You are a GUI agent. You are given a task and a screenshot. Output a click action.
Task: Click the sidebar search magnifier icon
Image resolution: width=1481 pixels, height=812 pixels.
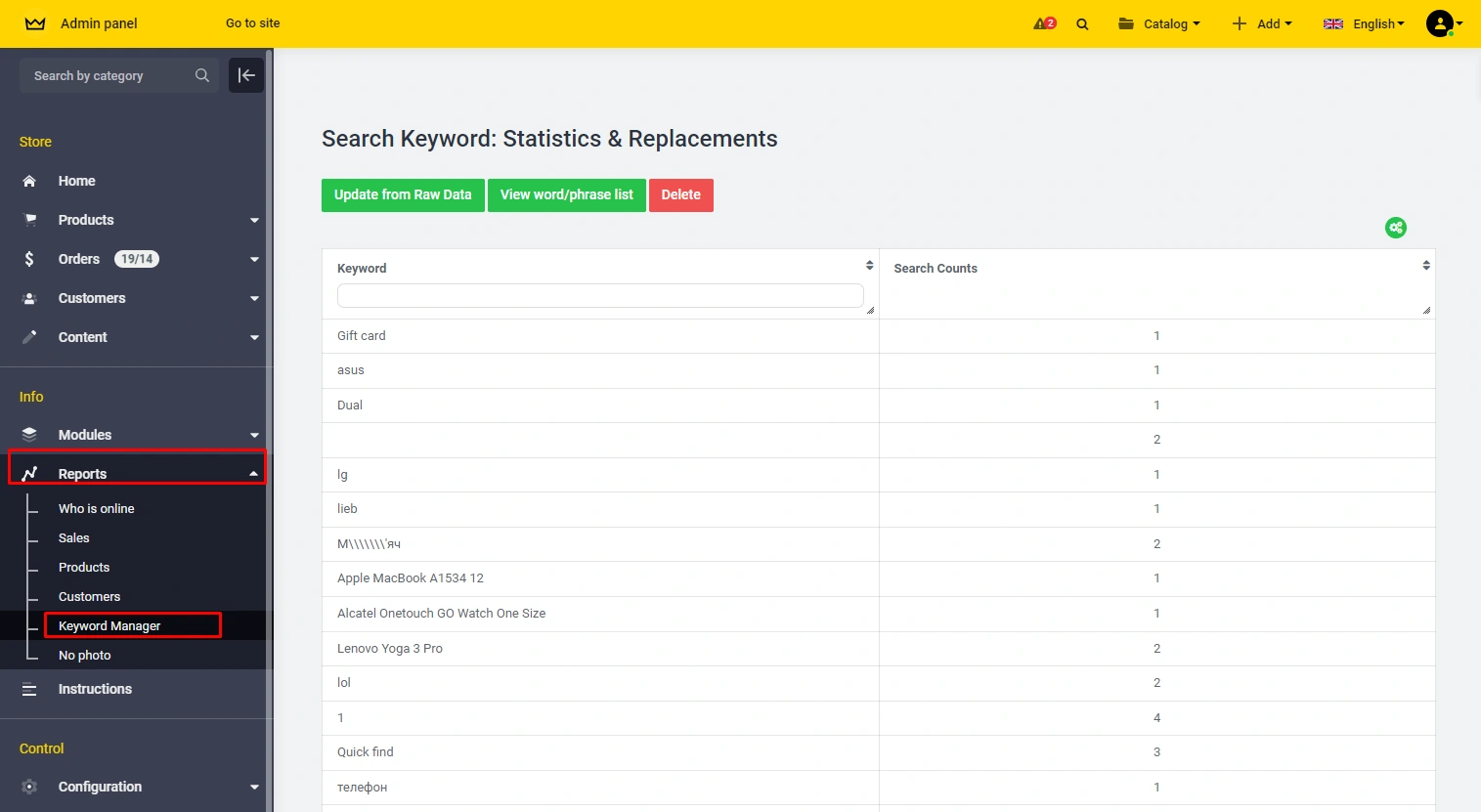(x=202, y=75)
